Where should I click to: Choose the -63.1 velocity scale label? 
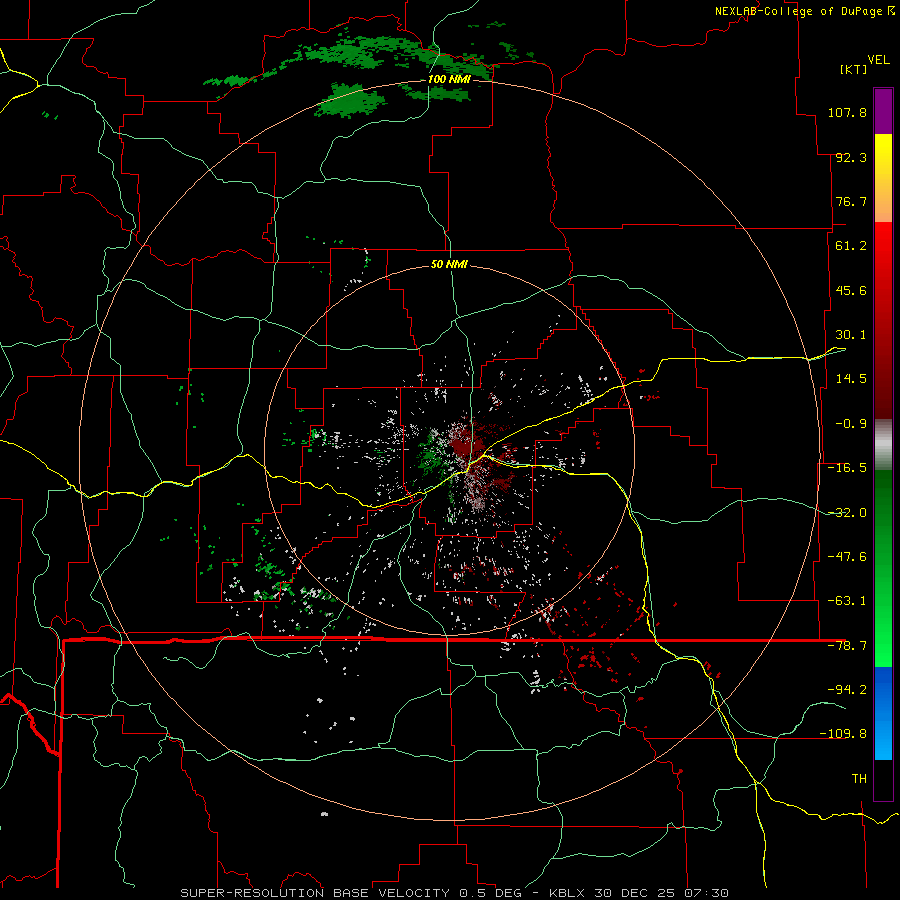(x=847, y=601)
